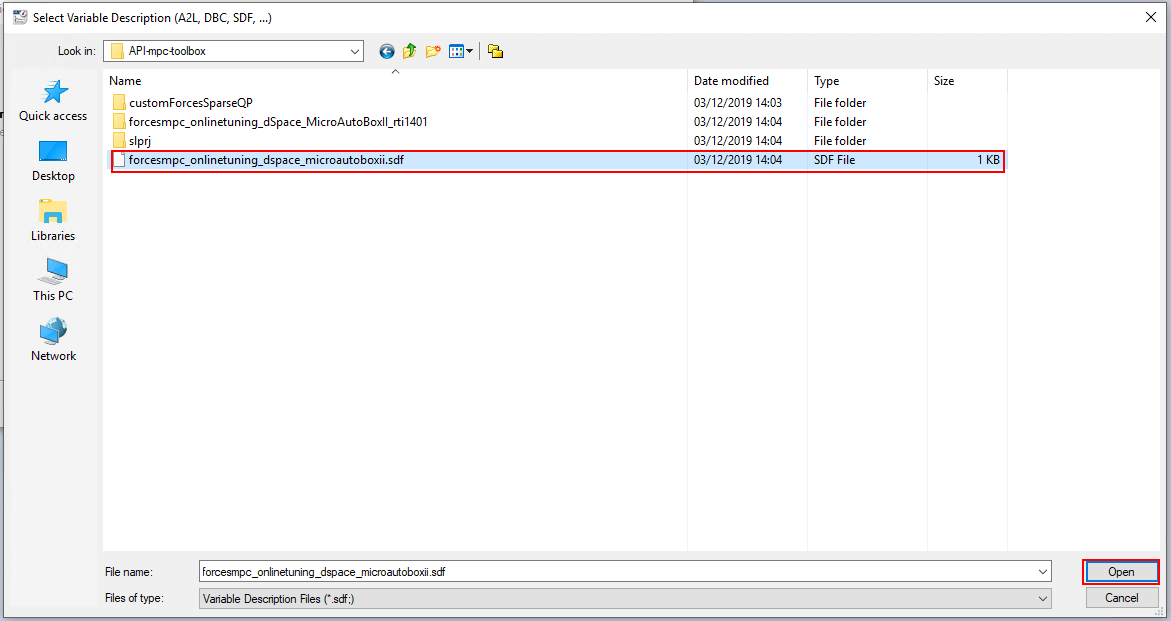Go back to the last visited folder

pos(387,51)
